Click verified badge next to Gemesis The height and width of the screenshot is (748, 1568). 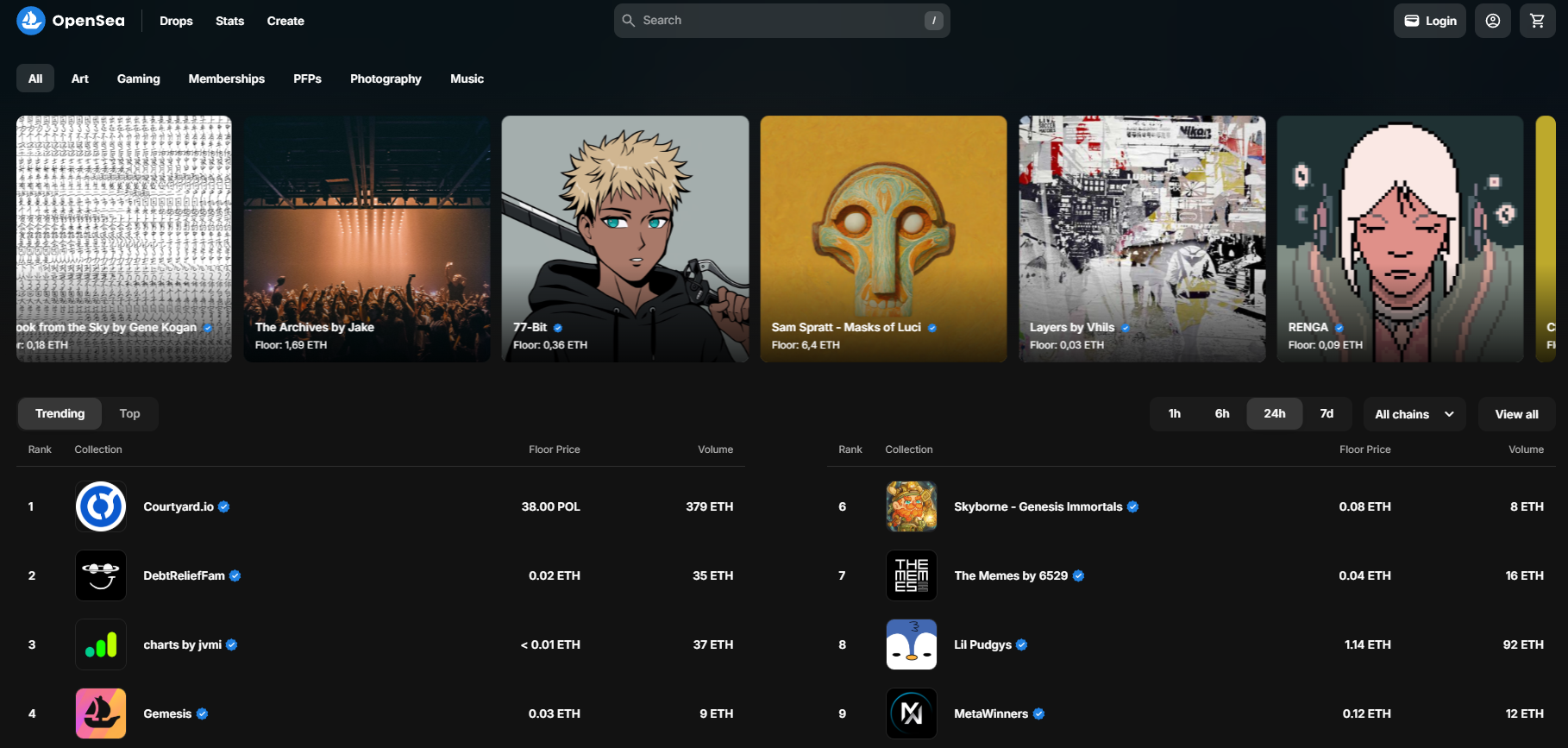tap(203, 713)
